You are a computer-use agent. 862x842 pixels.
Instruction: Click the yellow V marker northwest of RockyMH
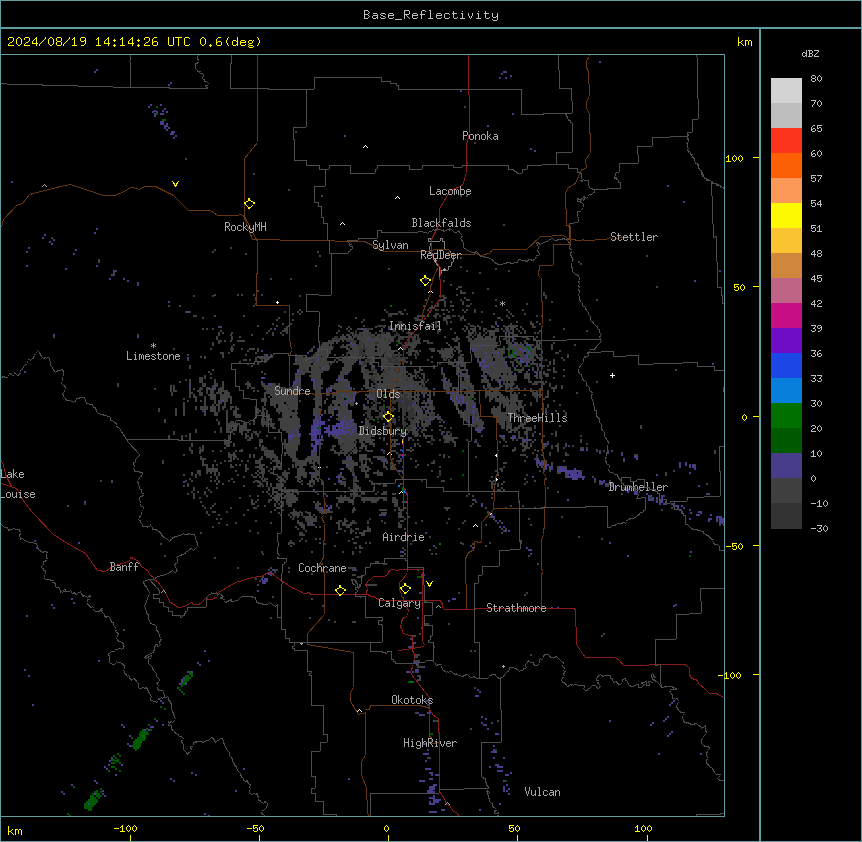tap(175, 184)
